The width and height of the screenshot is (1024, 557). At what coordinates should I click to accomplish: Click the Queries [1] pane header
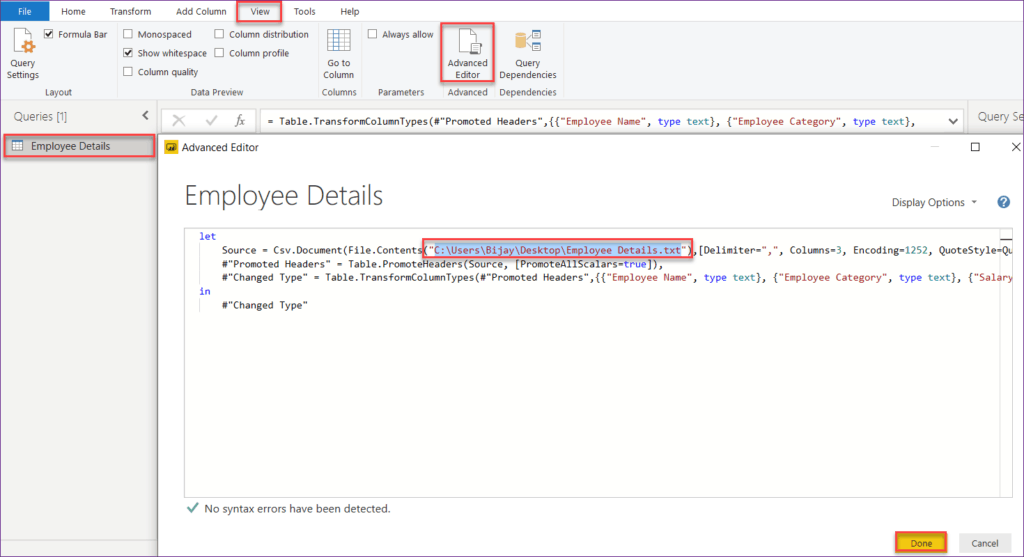(x=40, y=116)
